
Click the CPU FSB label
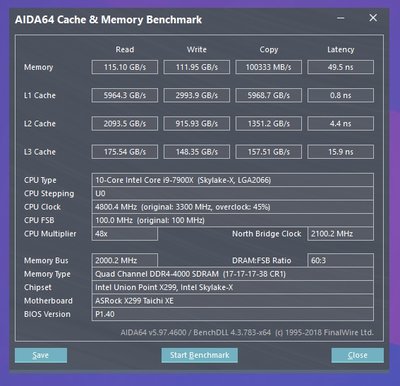click(39, 220)
